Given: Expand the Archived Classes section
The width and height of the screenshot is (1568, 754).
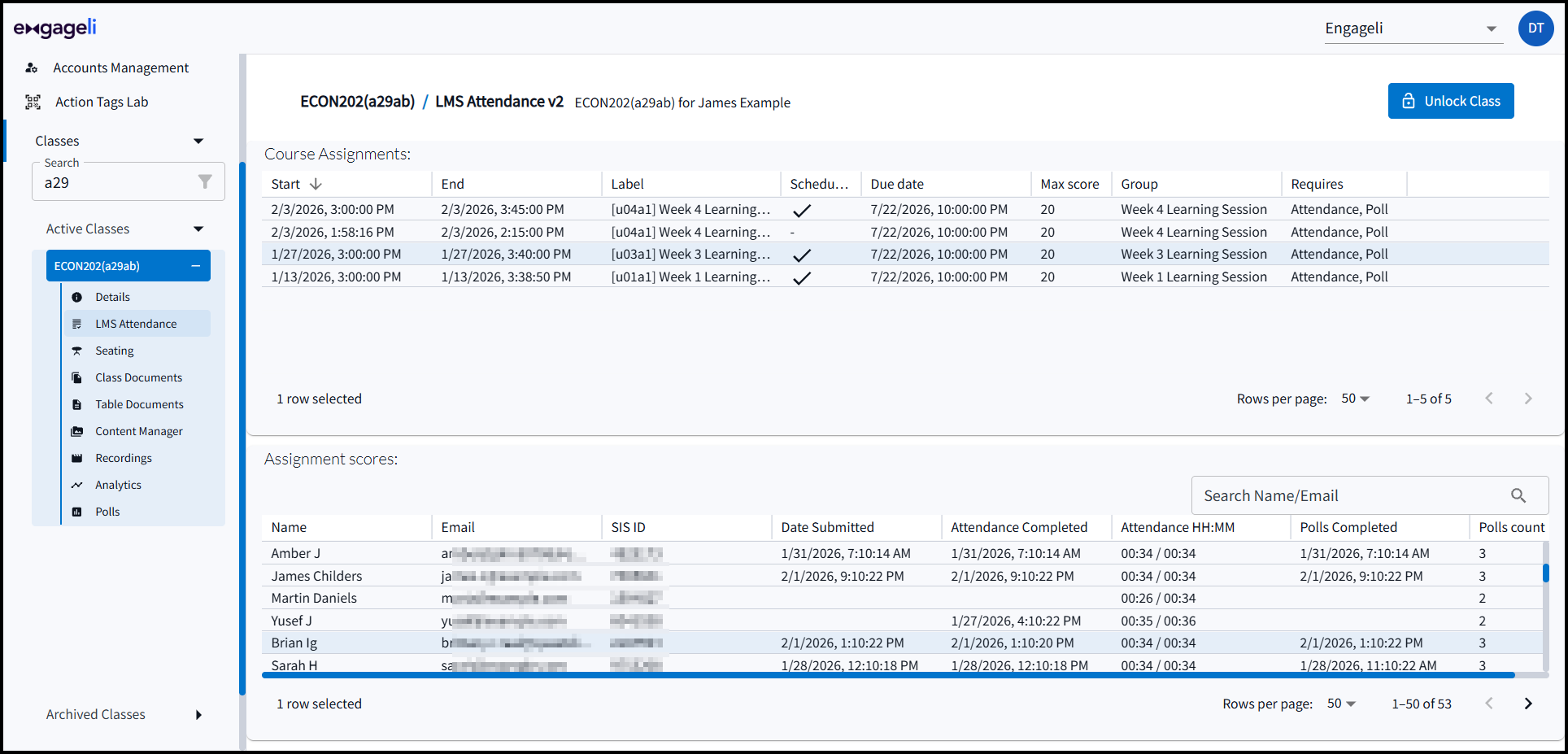Looking at the screenshot, I should (198, 714).
